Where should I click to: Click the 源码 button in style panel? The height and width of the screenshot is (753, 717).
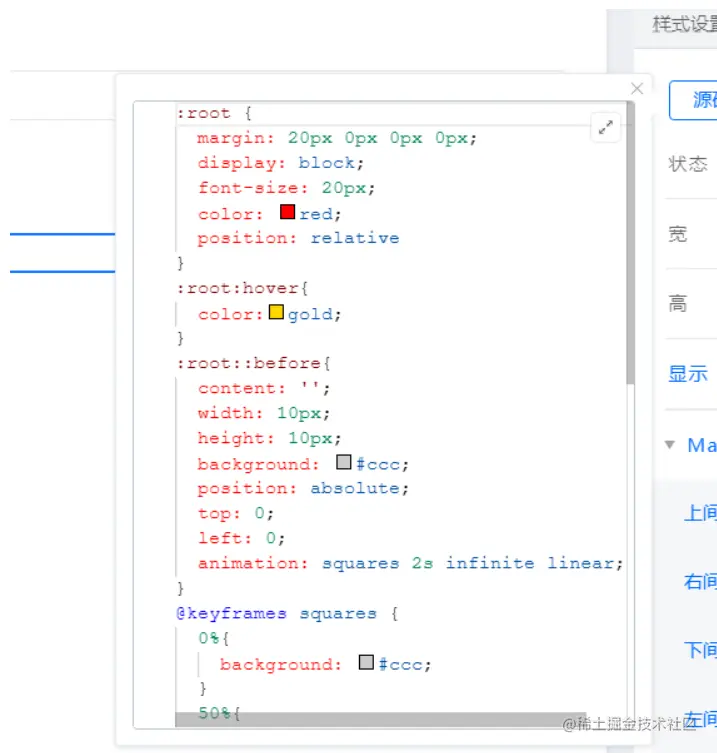tap(693, 100)
